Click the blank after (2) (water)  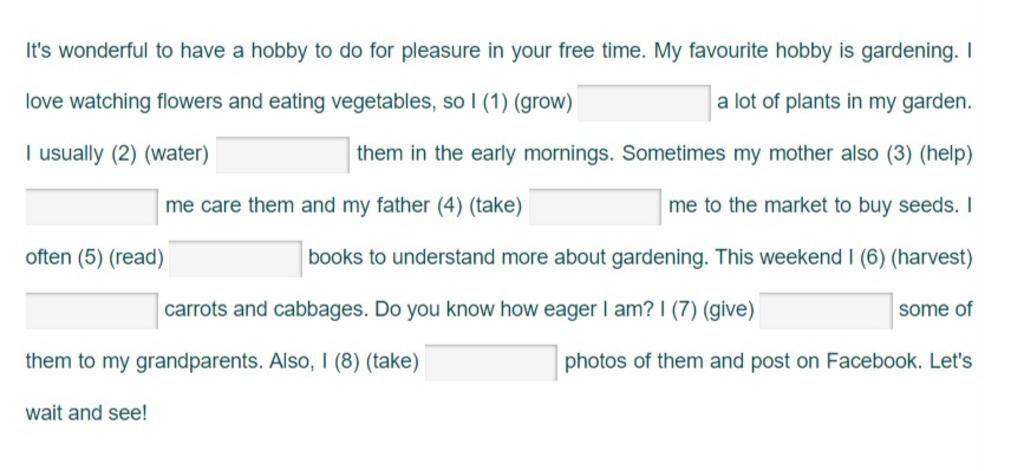pos(282,155)
